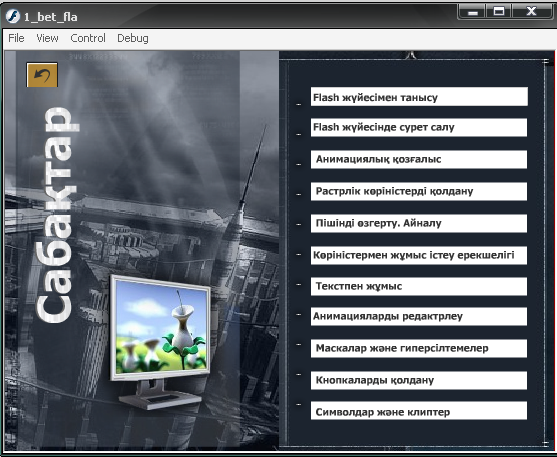Select 'Анимациялық қозғалыс' lesson
Screen dimensions: 557x457
point(419,159)
